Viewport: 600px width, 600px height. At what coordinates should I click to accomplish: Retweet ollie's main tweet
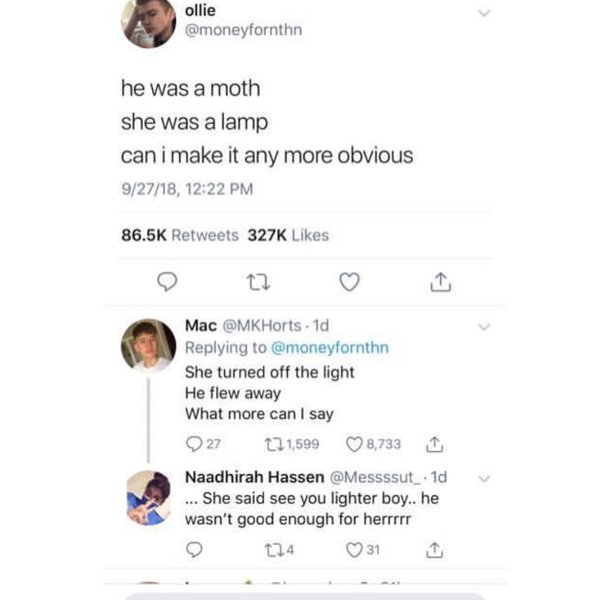[257, 284]
